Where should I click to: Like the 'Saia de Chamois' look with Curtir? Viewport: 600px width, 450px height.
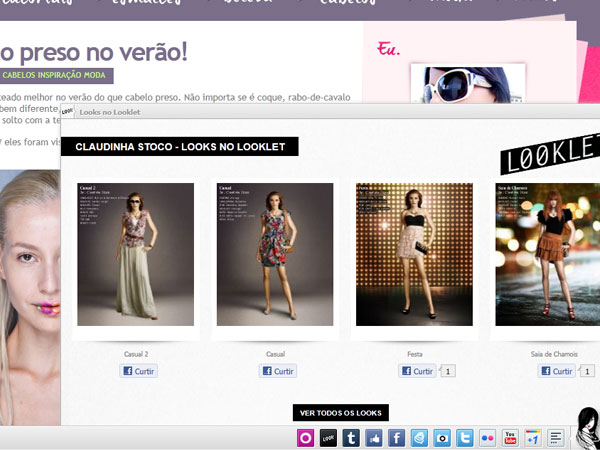pos(556,371)
